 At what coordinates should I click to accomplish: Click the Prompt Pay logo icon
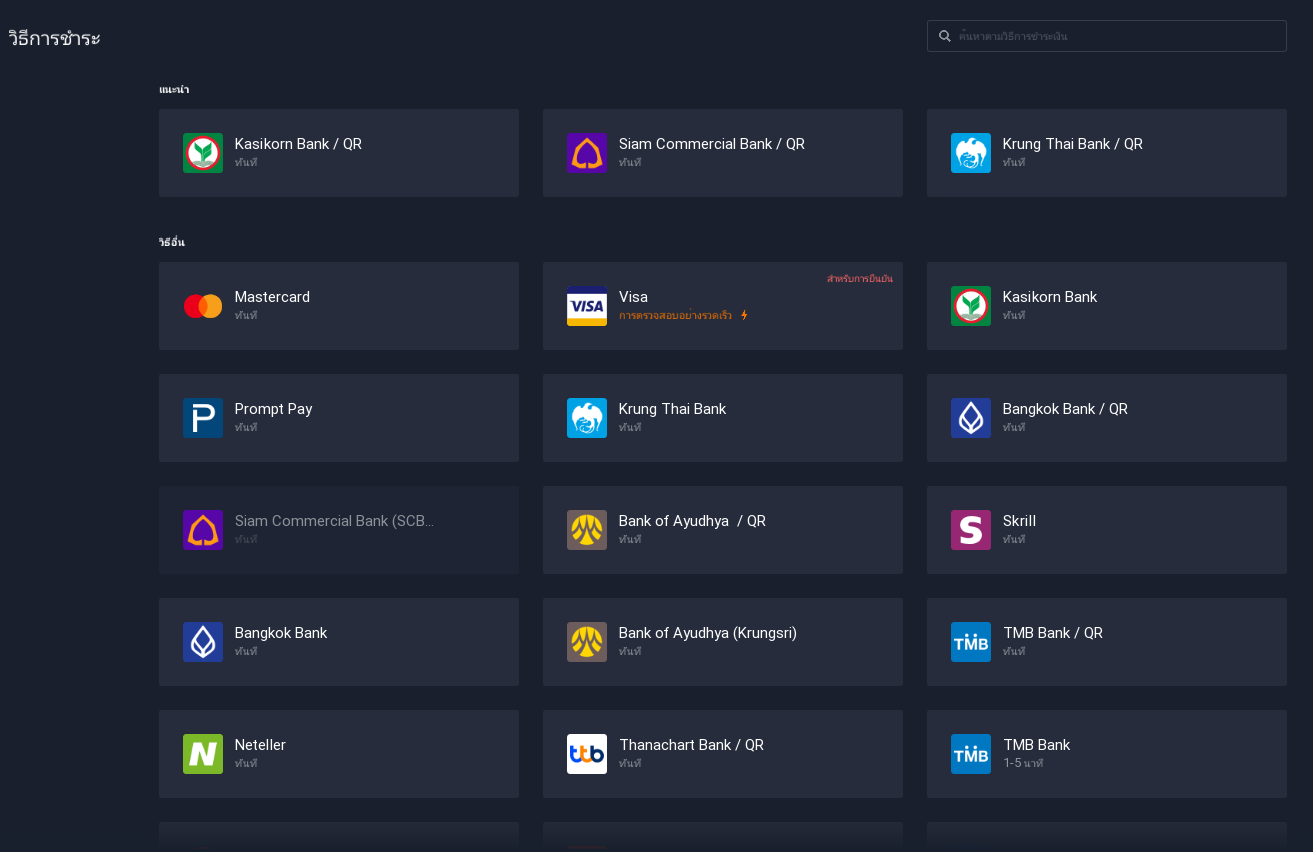(203, 418)
